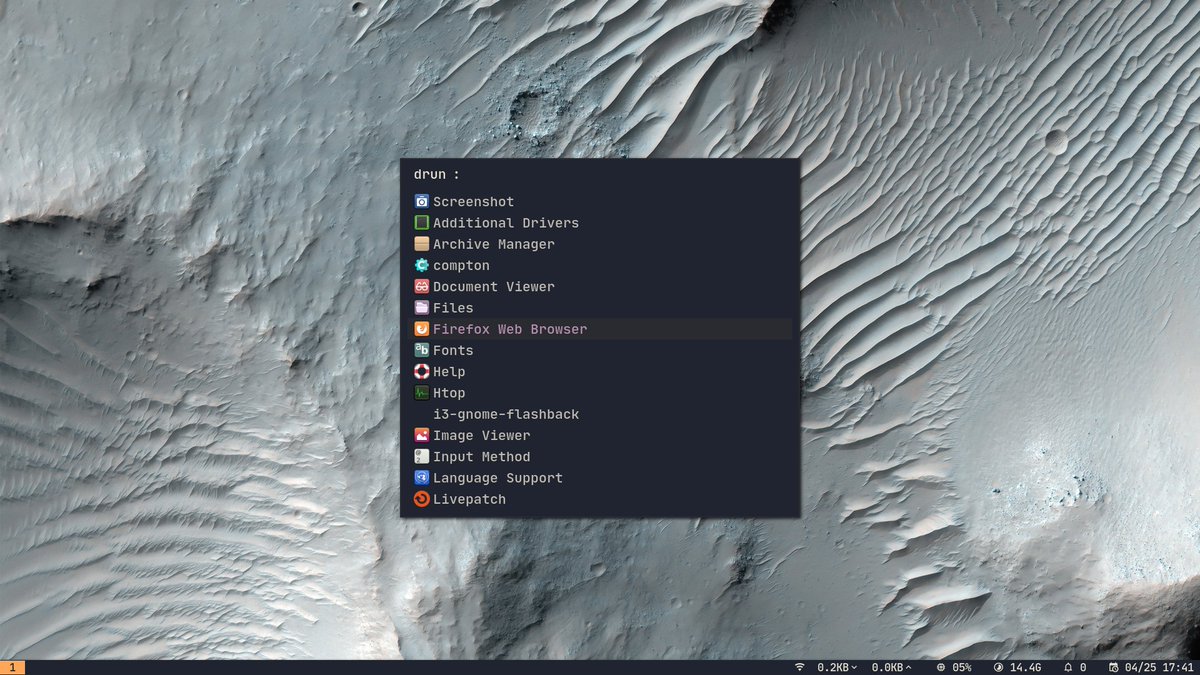Open Files via the folder icon
Image resolution: width=1200 pixels, height=675 pixels.
(x=421, y=307)
